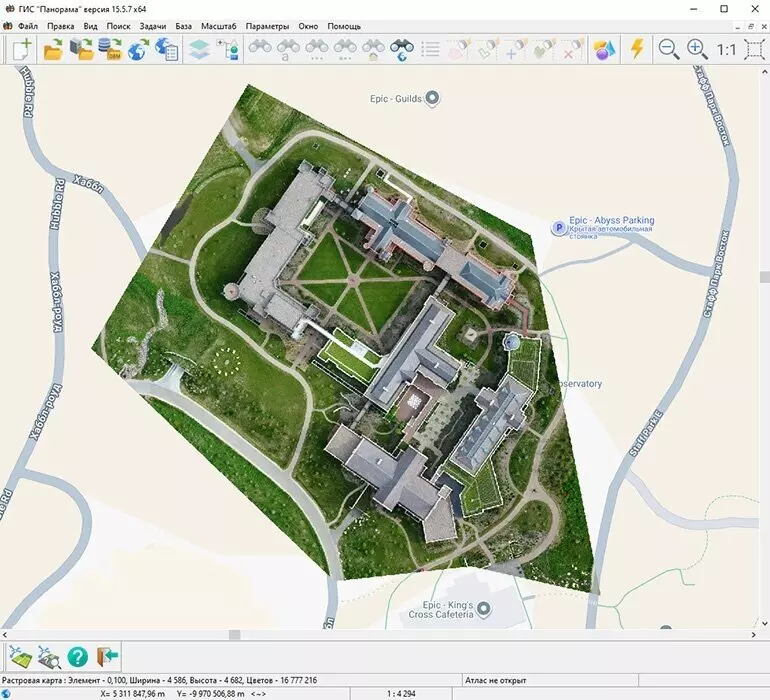Click the exit door arrow icon
Image resolution: width=770 pixels, height=700 pixels.
click(108, 656)
